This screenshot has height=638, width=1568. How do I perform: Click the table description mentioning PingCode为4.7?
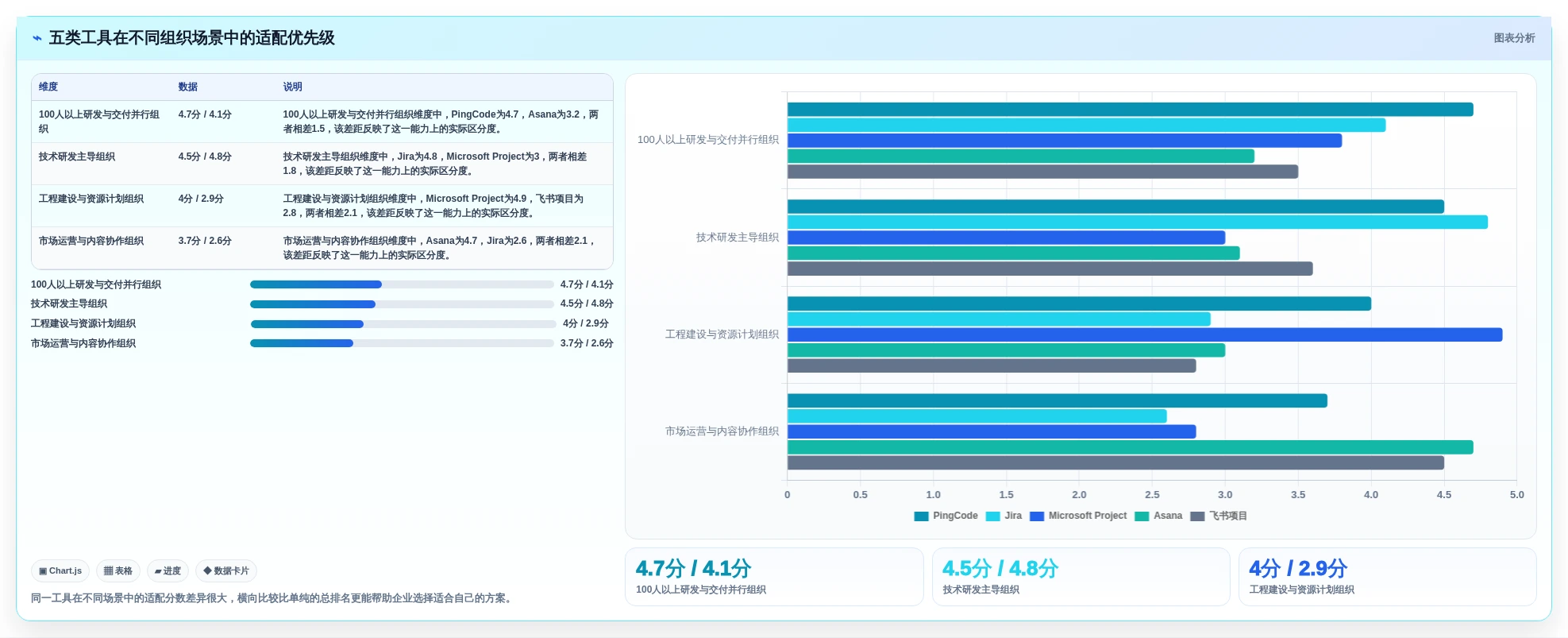click(441, 122)
